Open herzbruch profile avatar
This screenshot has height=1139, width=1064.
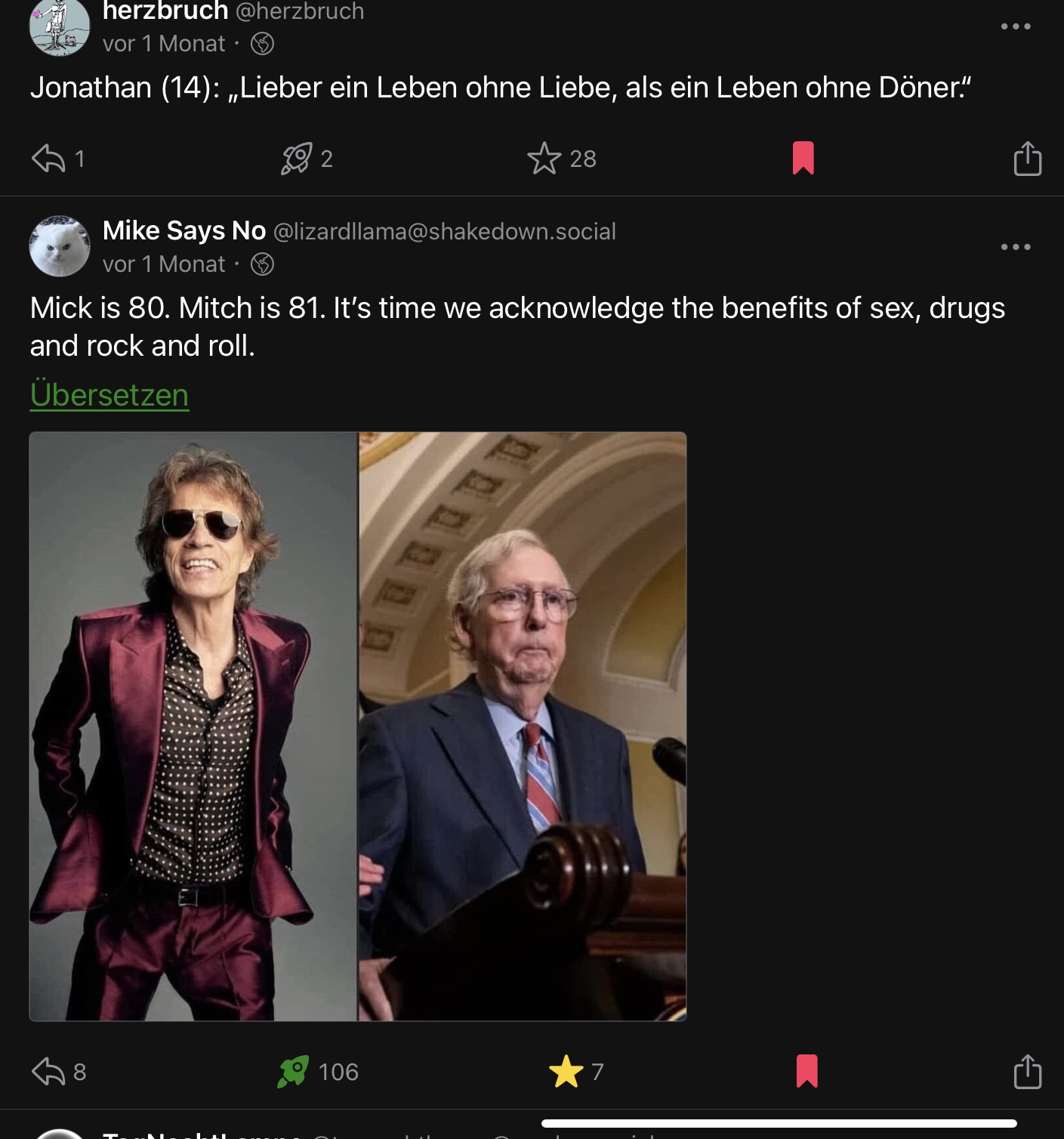(x=59, y=27)
